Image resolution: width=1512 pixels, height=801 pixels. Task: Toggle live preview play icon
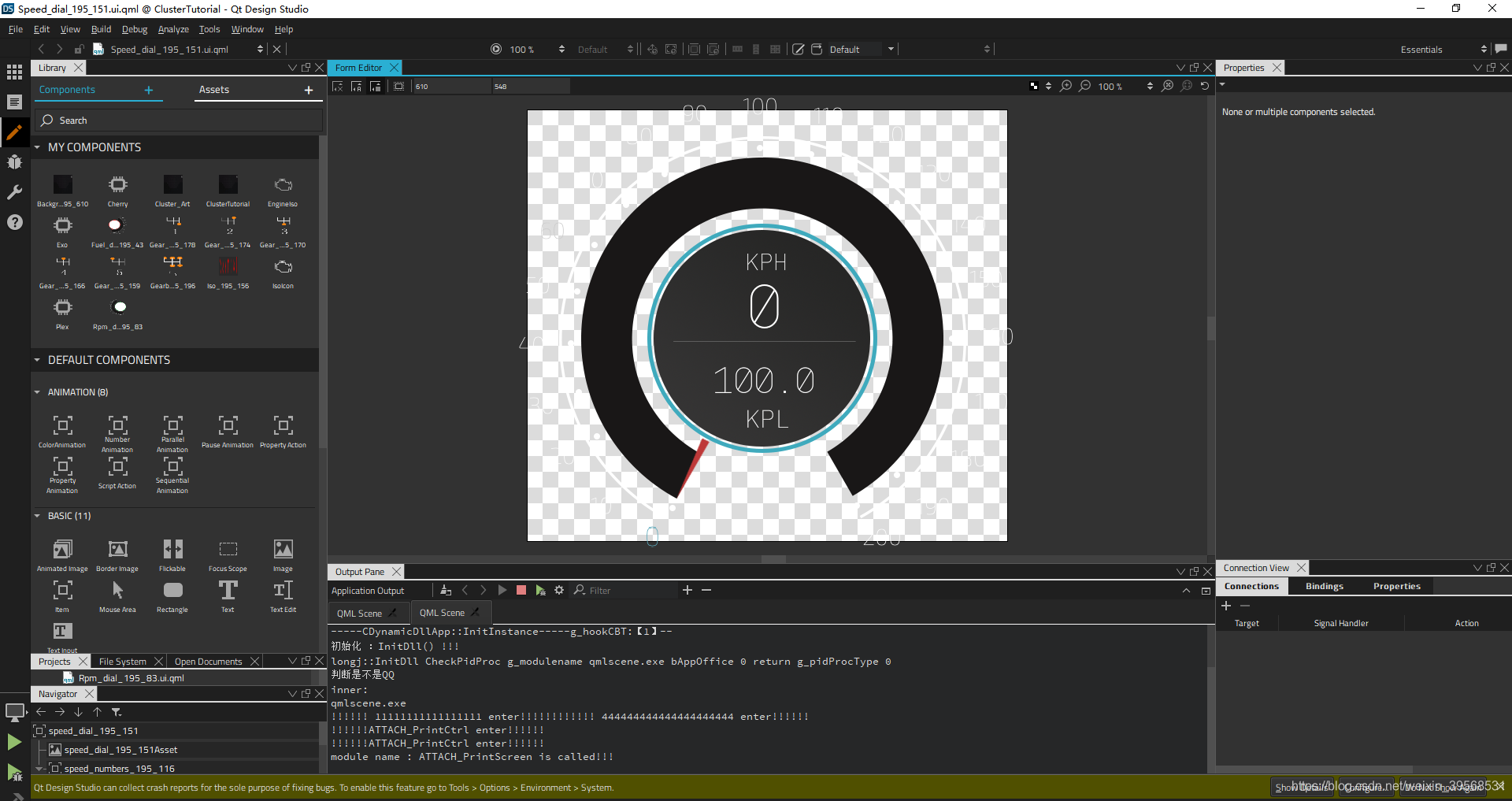[x=496, y=49]
